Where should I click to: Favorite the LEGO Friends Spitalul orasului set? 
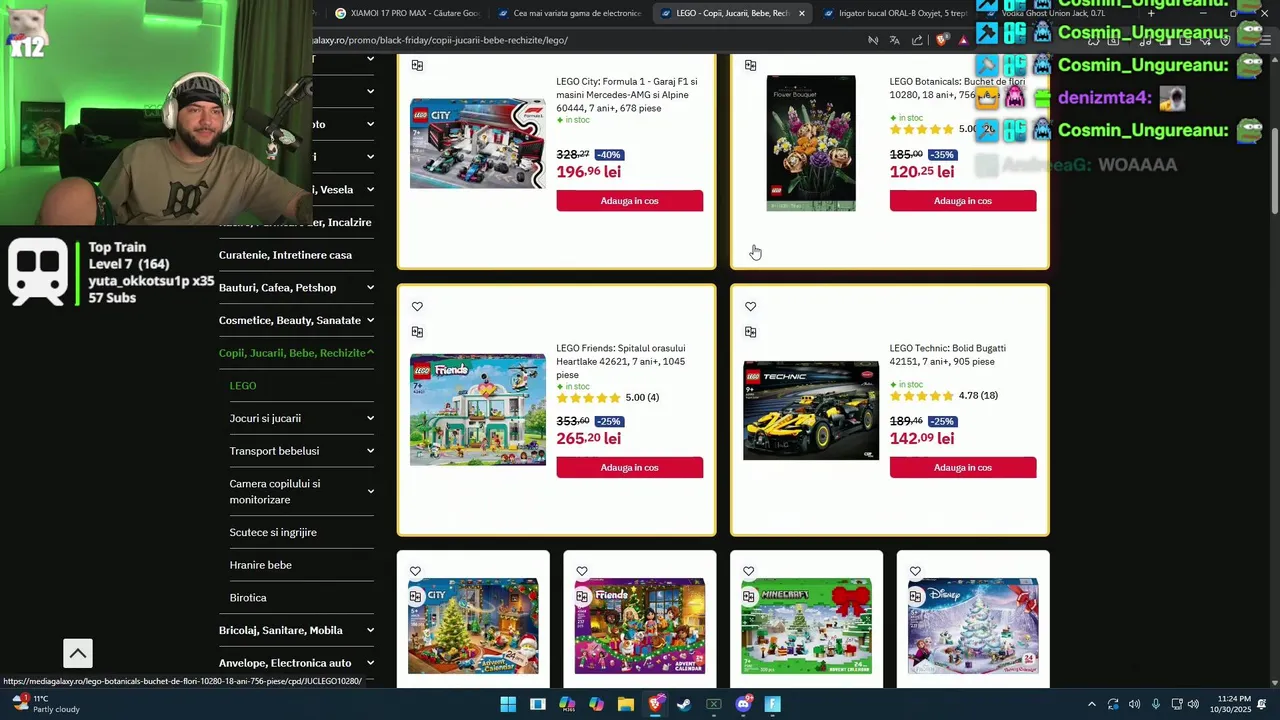tap(417, 306)
